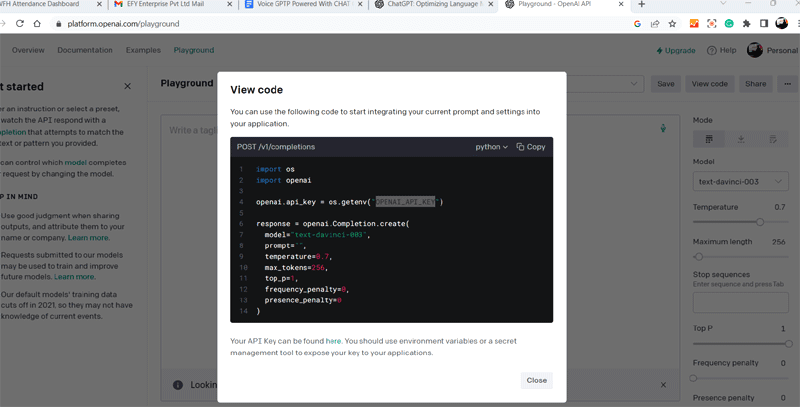The height and width of the screenshot is (407, 800).
Task: Open the Documentation nav item
Action: coord(85,50)
